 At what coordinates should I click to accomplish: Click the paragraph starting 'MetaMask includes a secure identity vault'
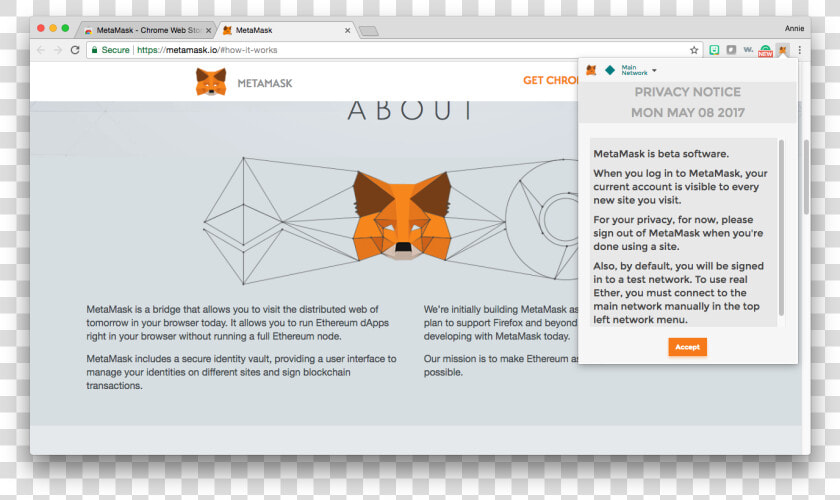(241, 372)
